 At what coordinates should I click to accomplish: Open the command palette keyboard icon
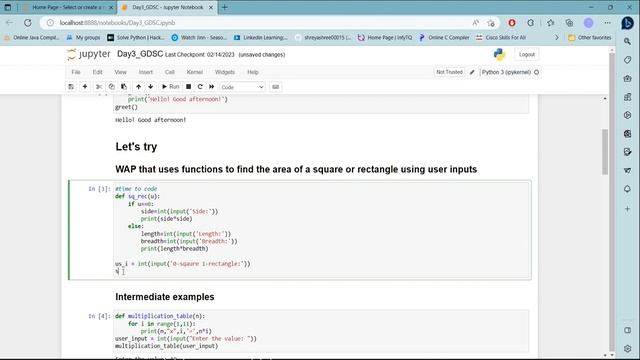[276, 87]
